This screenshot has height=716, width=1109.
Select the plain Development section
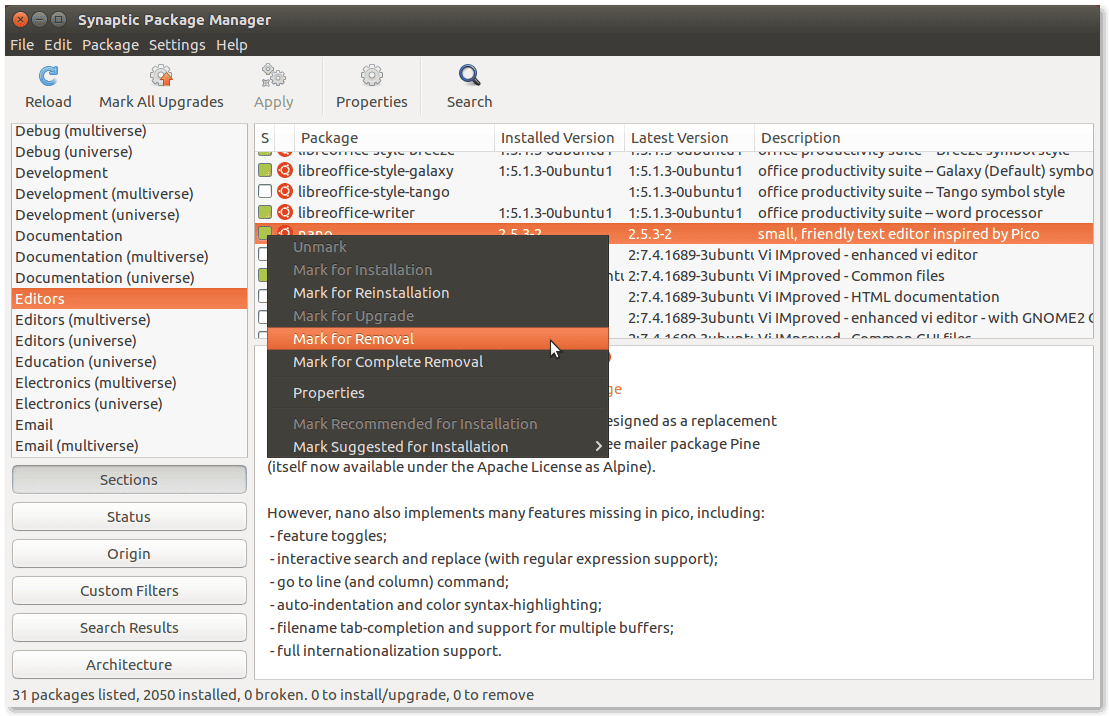pos(129,173)
